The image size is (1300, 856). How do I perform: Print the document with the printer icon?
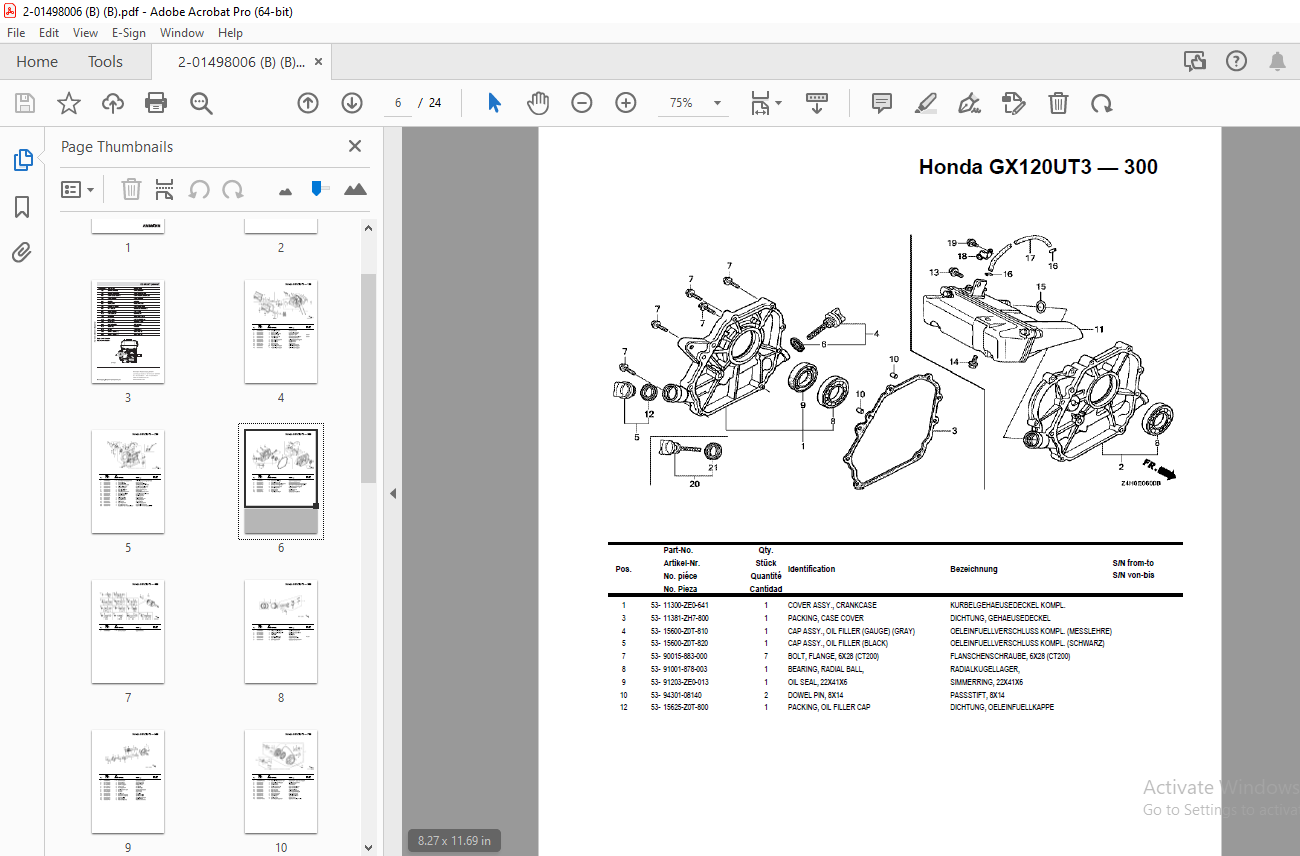(x=156, y=103)
